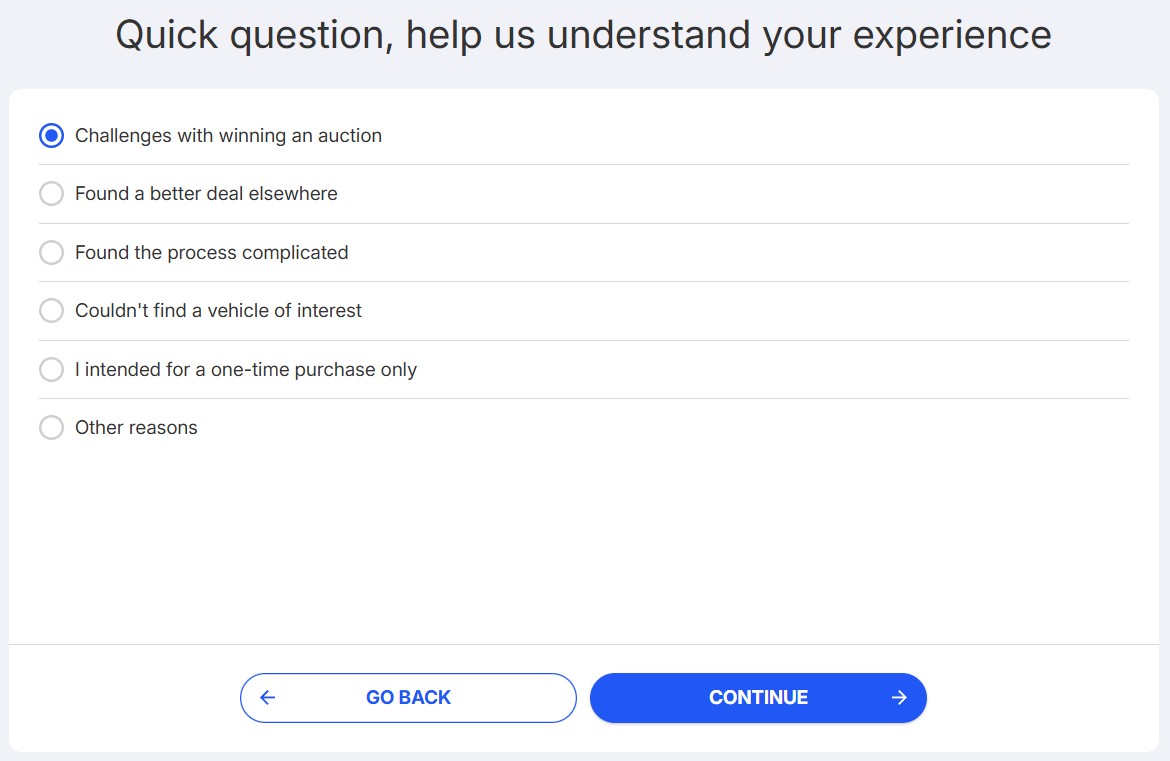The image size is (1170, 761).
Task: Select radio for 'Couldn't find a vehicle of interest'
Action: point(51,311)
